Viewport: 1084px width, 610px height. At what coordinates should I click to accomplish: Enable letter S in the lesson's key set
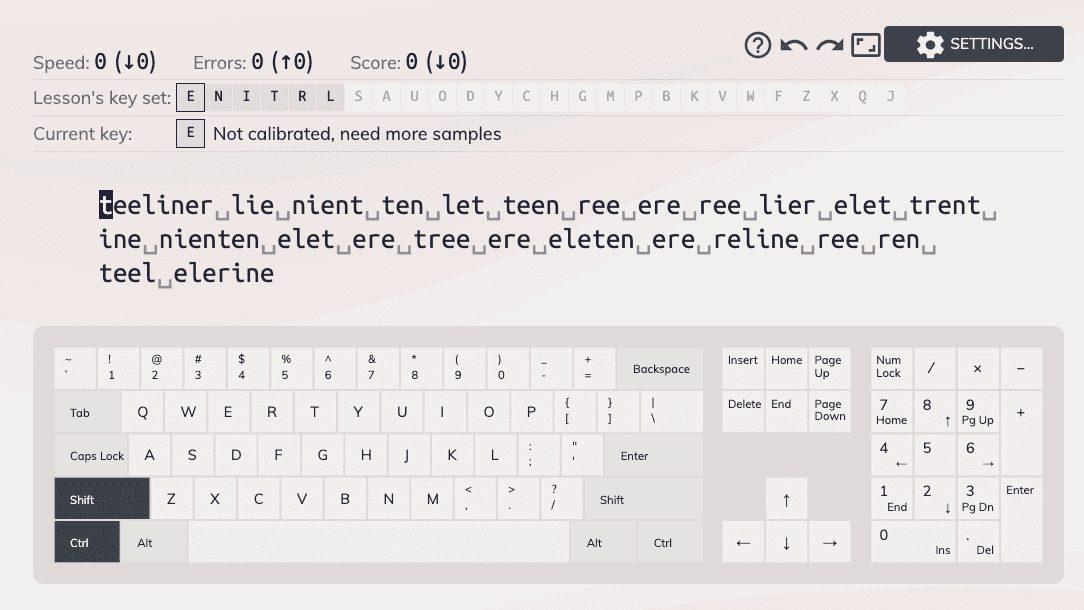(358, 96)
